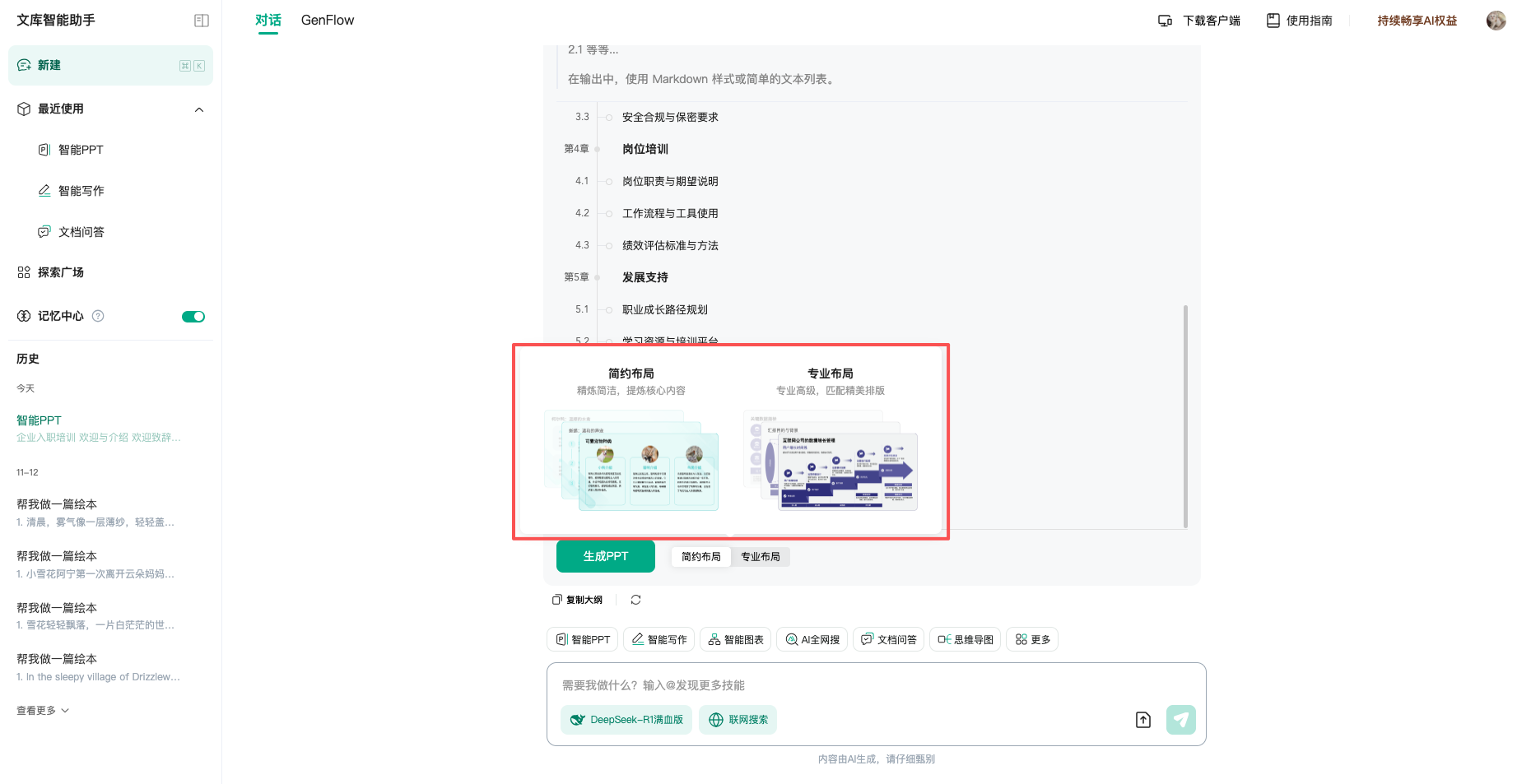Open history item starting 雪花轻轻飘落
Viewport: 1531px width, 784px height.
point(95,616)
